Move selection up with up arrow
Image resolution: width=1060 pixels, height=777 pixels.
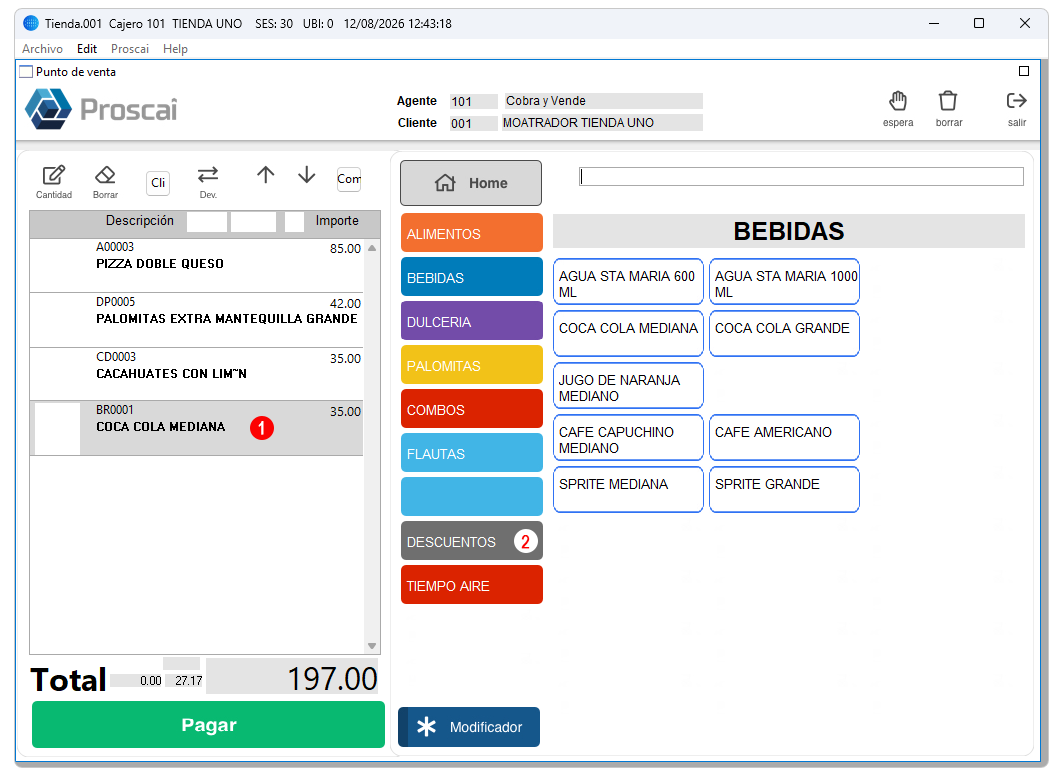(266, 175)
